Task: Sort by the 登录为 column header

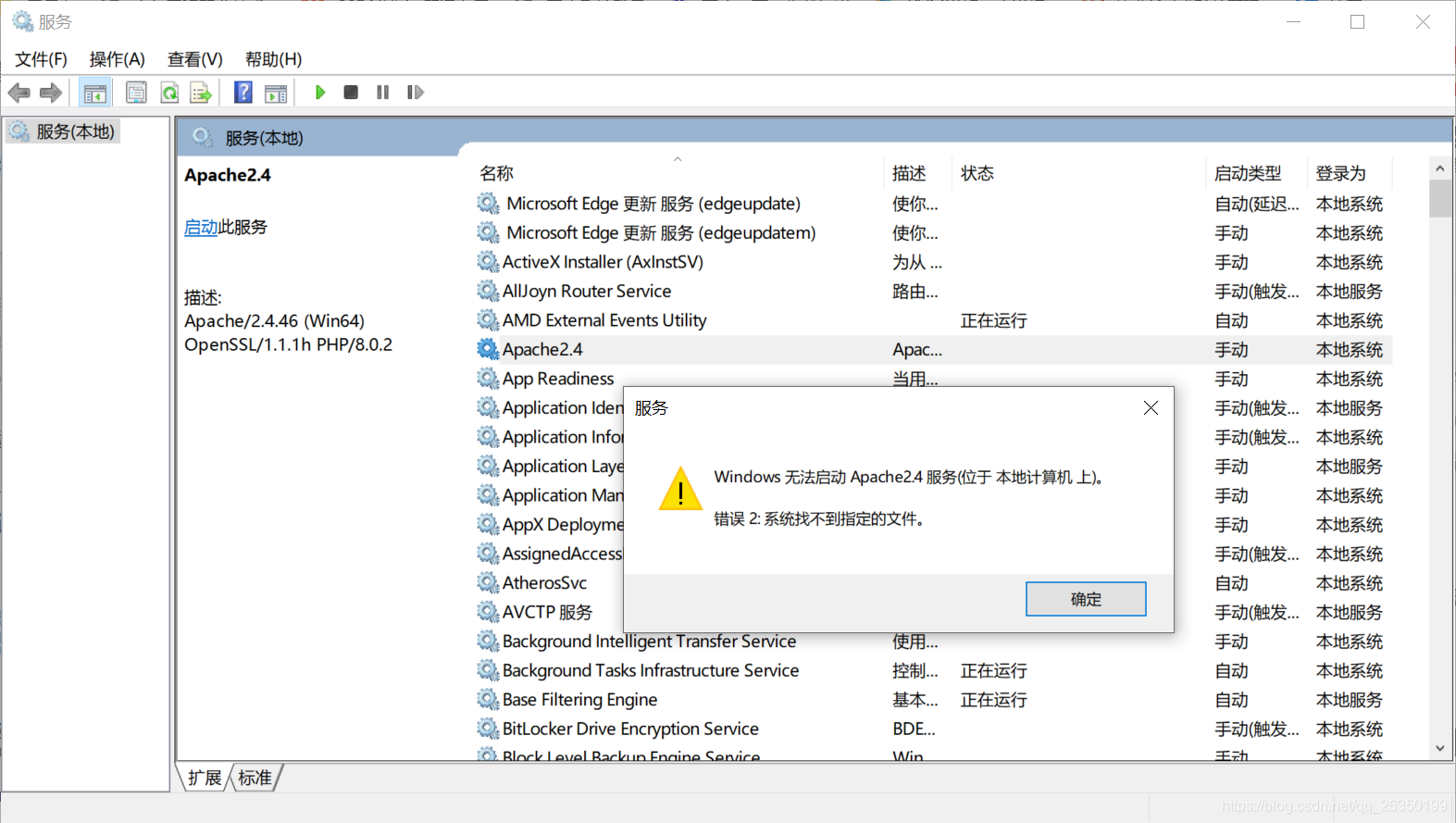Action: [1341, 173]
